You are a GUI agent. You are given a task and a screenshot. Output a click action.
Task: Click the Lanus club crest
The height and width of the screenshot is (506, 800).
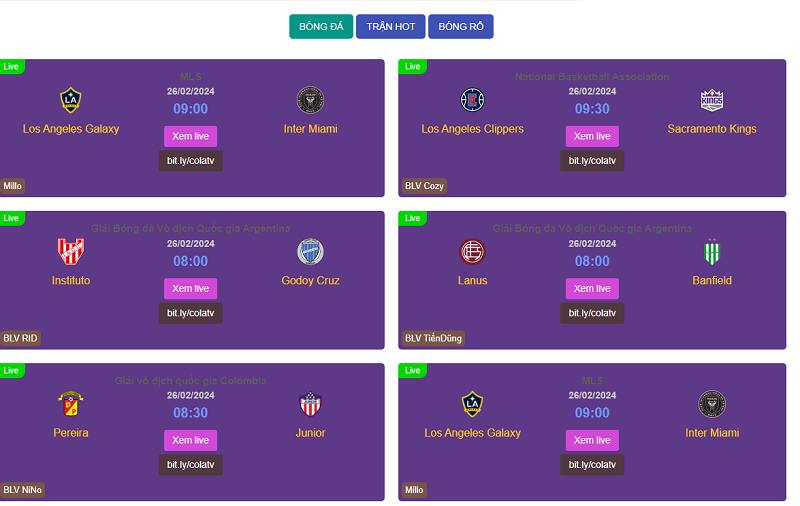472,251
